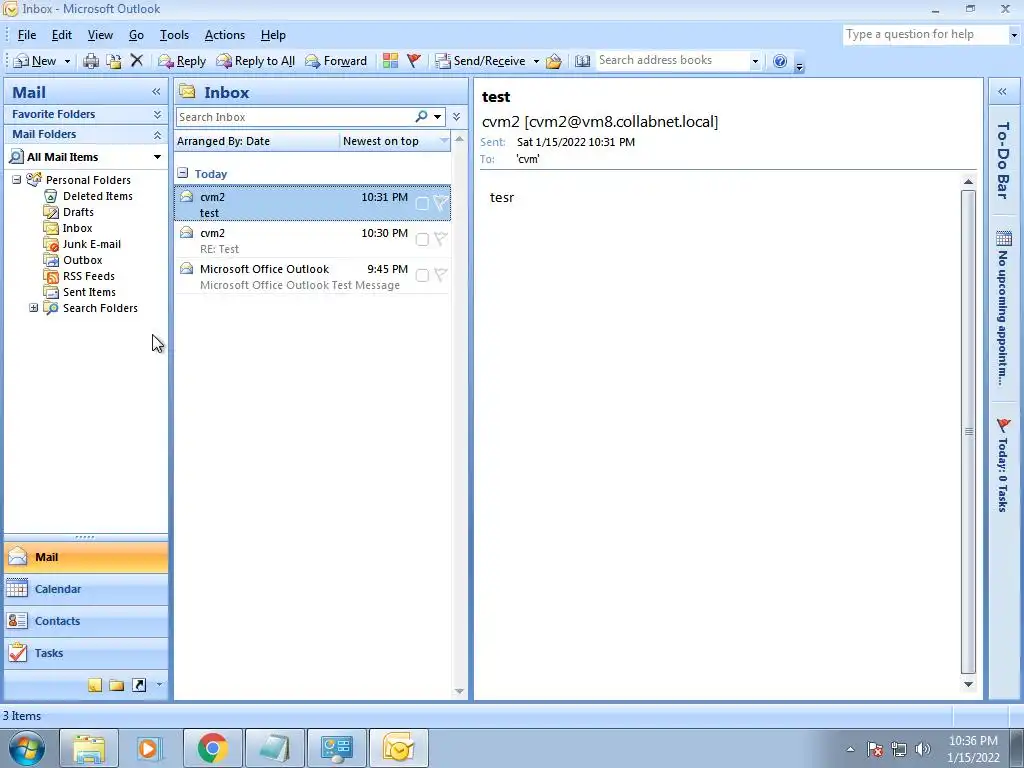Click the Print toolbar icon
1024x768 pixels.
click(91, 61)
